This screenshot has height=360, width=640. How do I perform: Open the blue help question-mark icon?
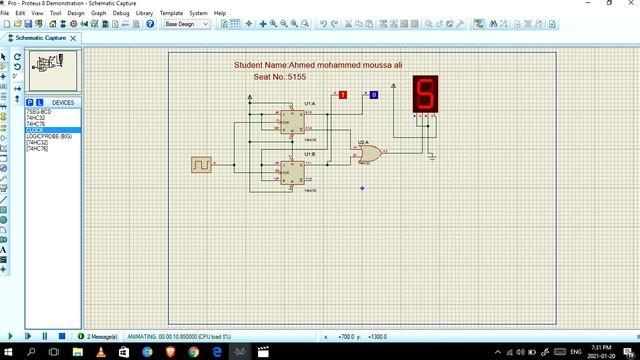point(150,24)
